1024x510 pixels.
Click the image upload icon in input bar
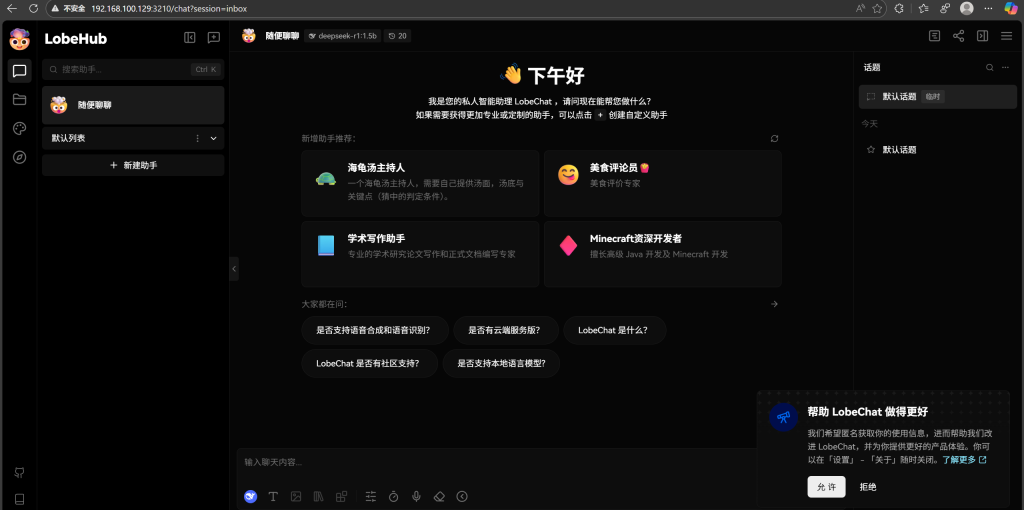click(296, 496)
